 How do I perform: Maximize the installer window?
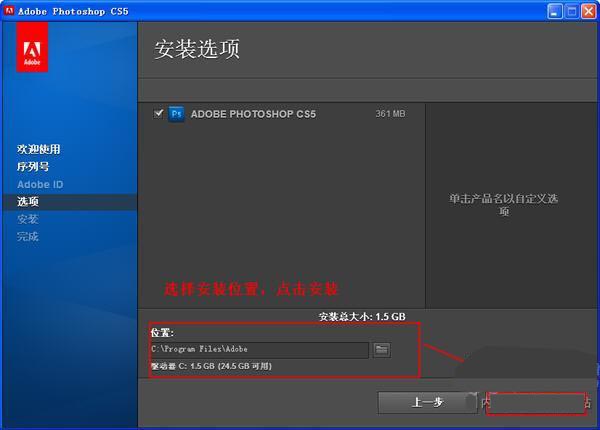[572, 11]
